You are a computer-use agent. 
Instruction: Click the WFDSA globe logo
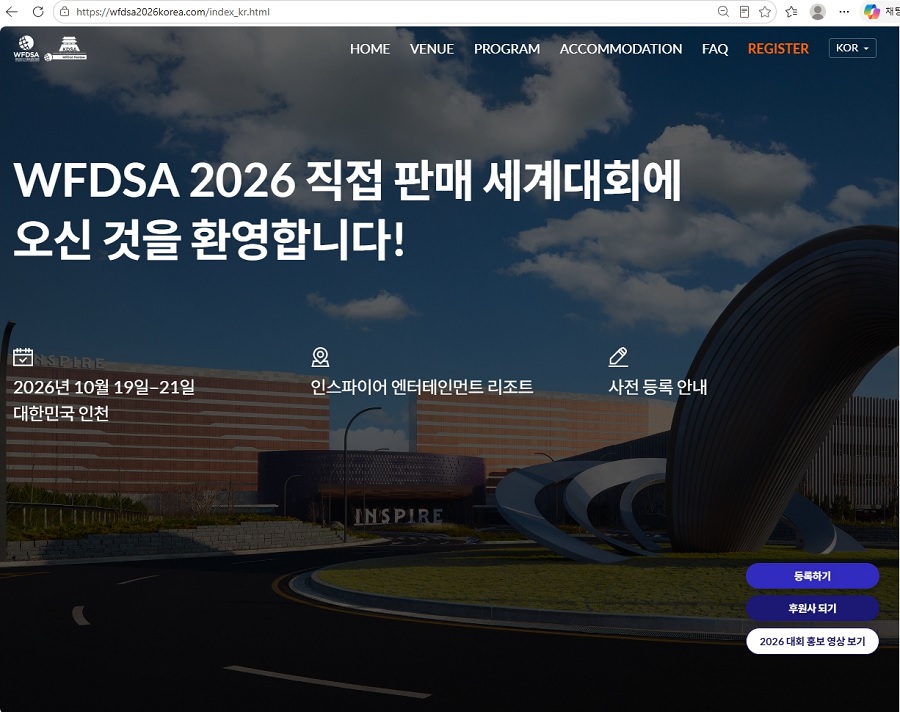(x=26, y=48)
